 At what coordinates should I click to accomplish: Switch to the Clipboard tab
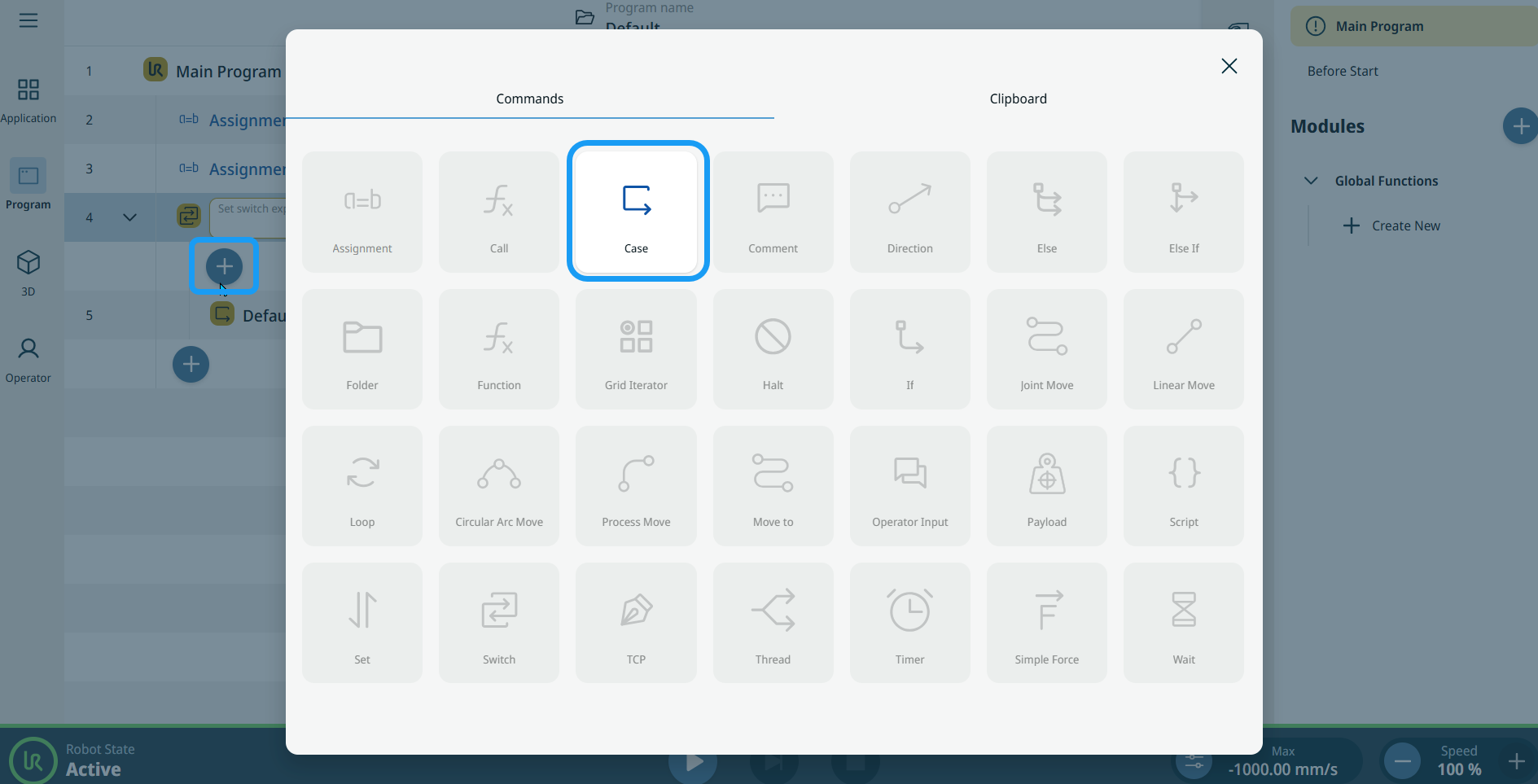pos(1018,99)
